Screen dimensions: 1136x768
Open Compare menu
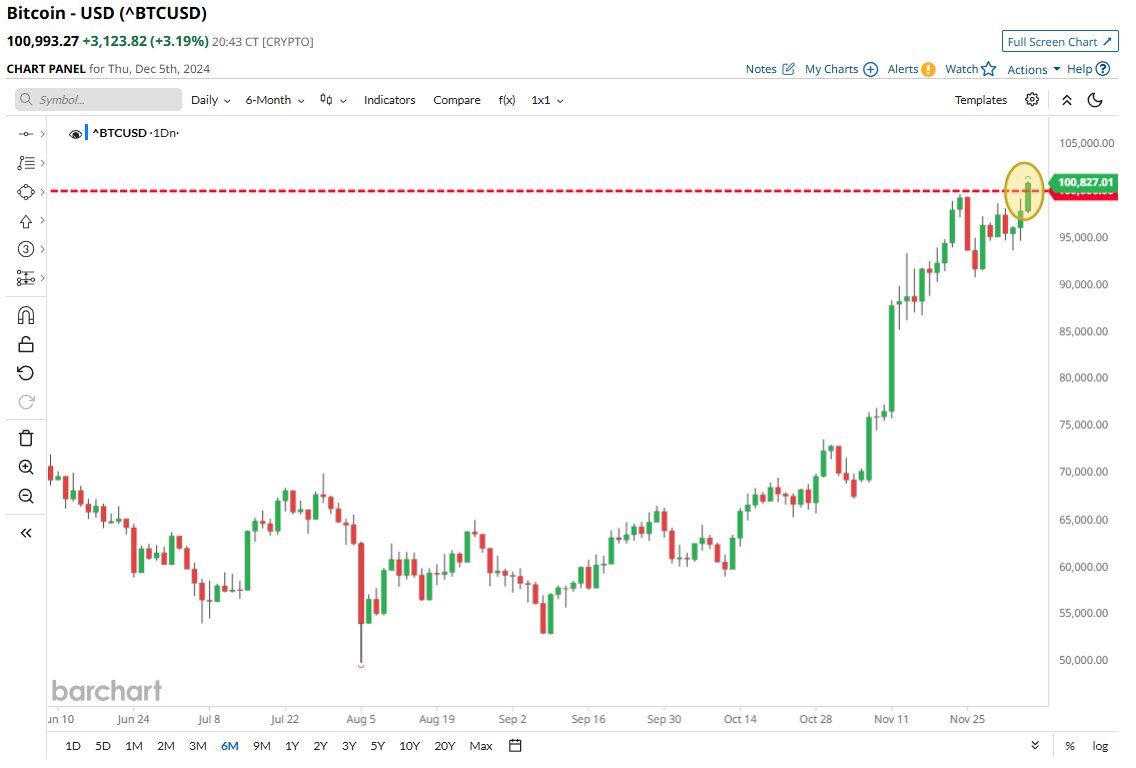click(456, 100)
